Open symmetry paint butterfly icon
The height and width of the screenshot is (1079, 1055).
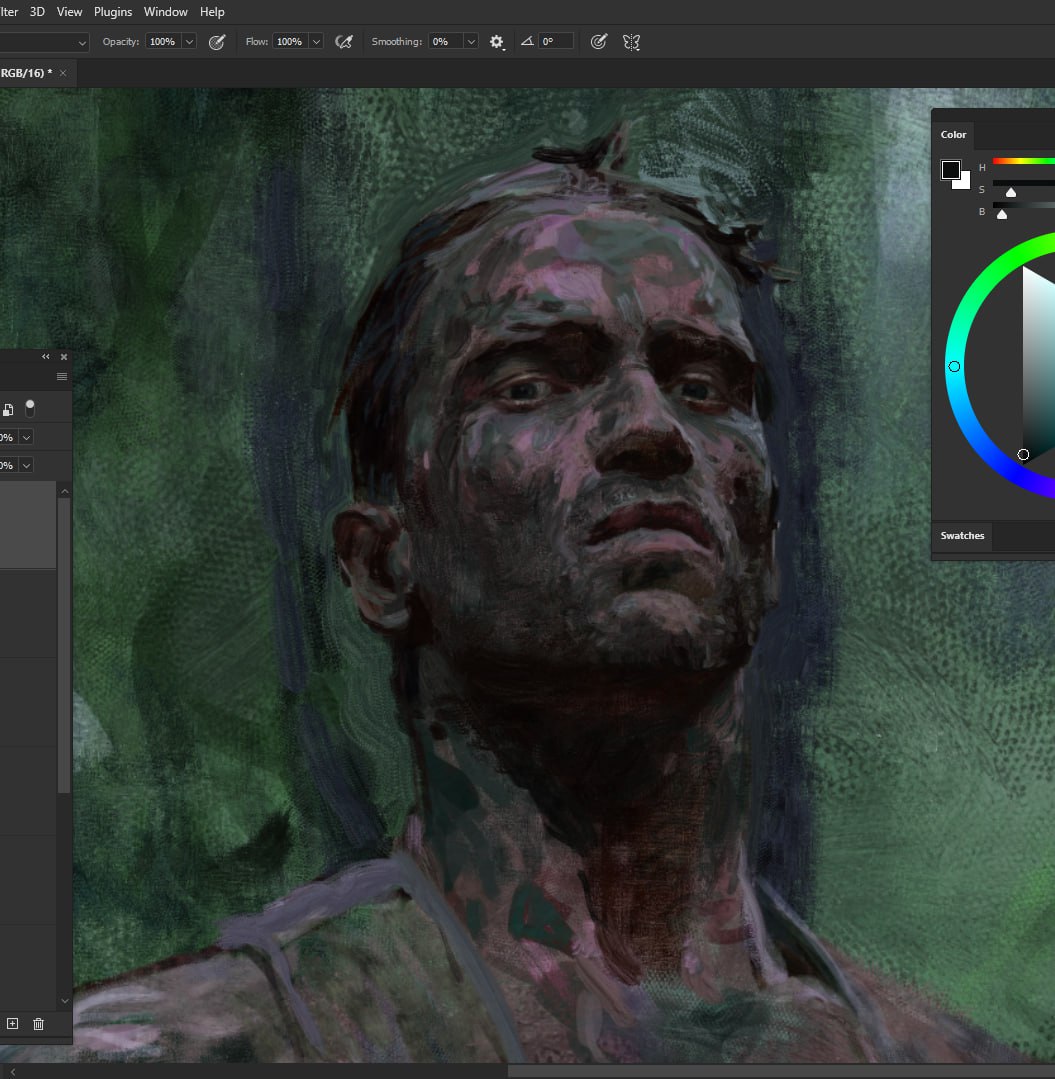pos(631,42)
